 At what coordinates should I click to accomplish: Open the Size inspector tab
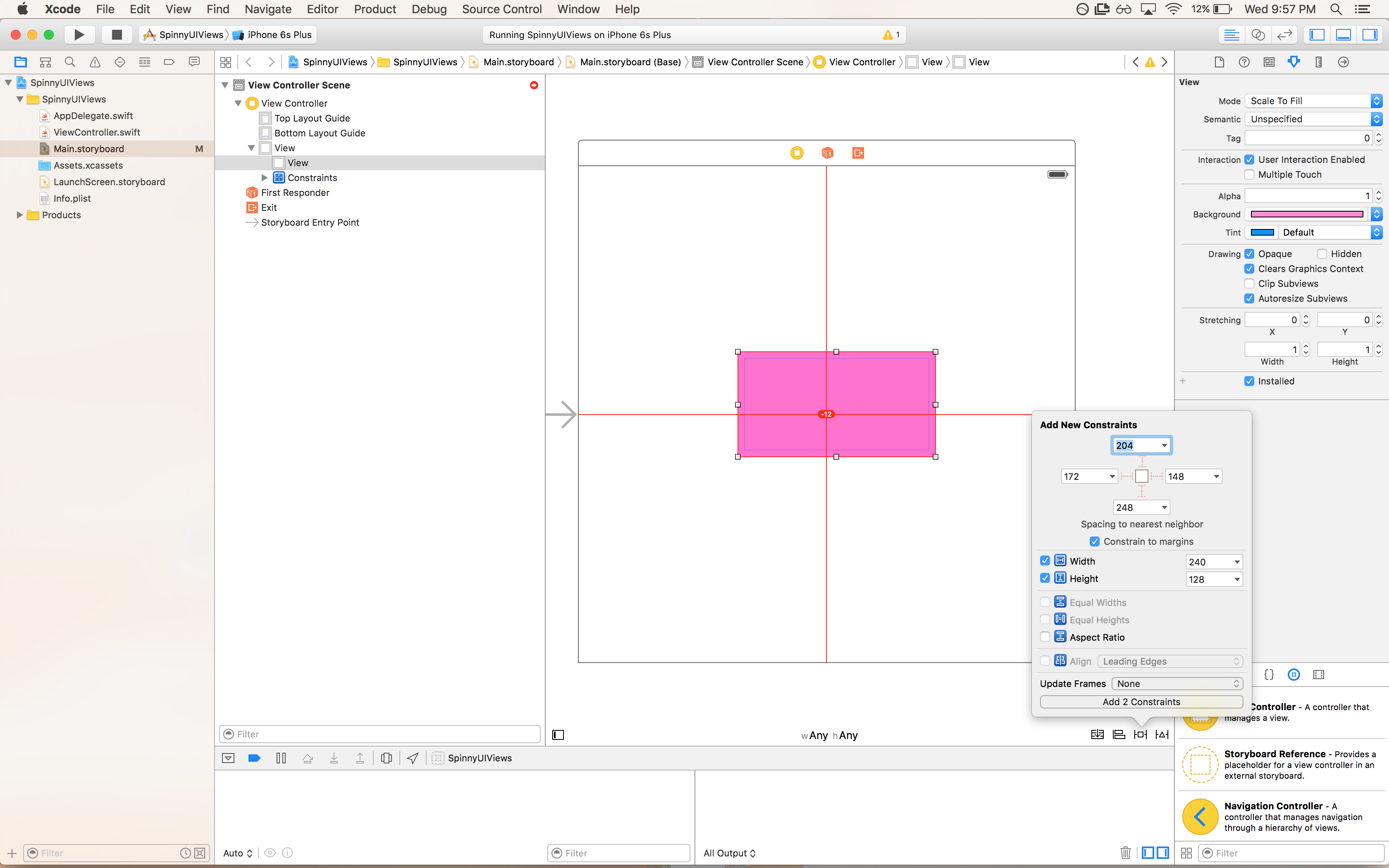click(1318, 62)
